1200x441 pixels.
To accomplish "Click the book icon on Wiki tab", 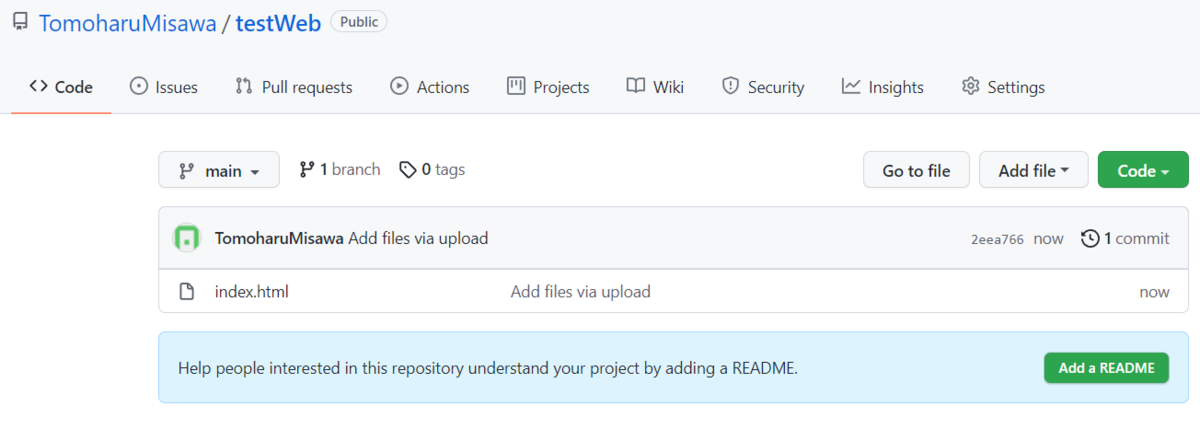I will pyautogui.click(x=636, y=87).
